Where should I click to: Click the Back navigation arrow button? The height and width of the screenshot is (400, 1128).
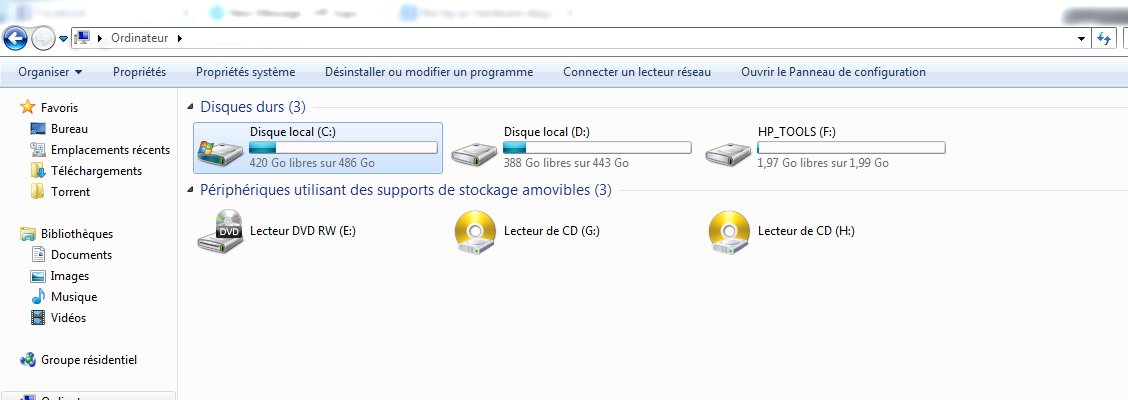16,38
